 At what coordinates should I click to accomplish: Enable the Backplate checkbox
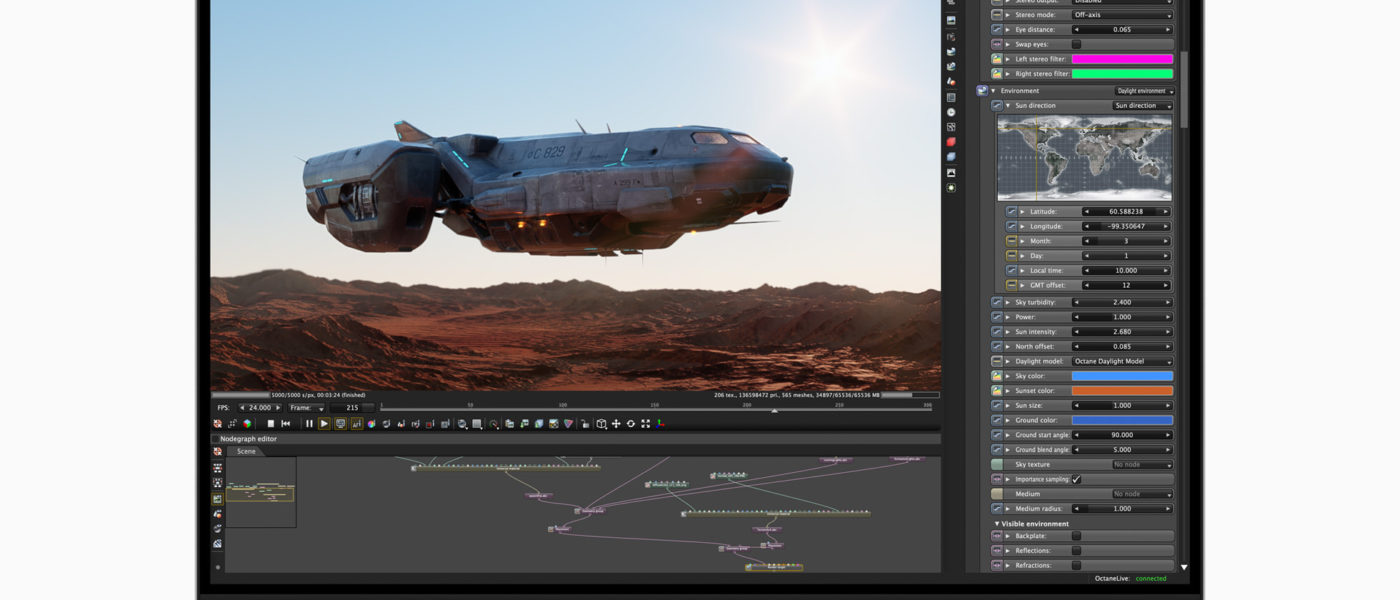pyautogui.click(x=1076, y=536)
